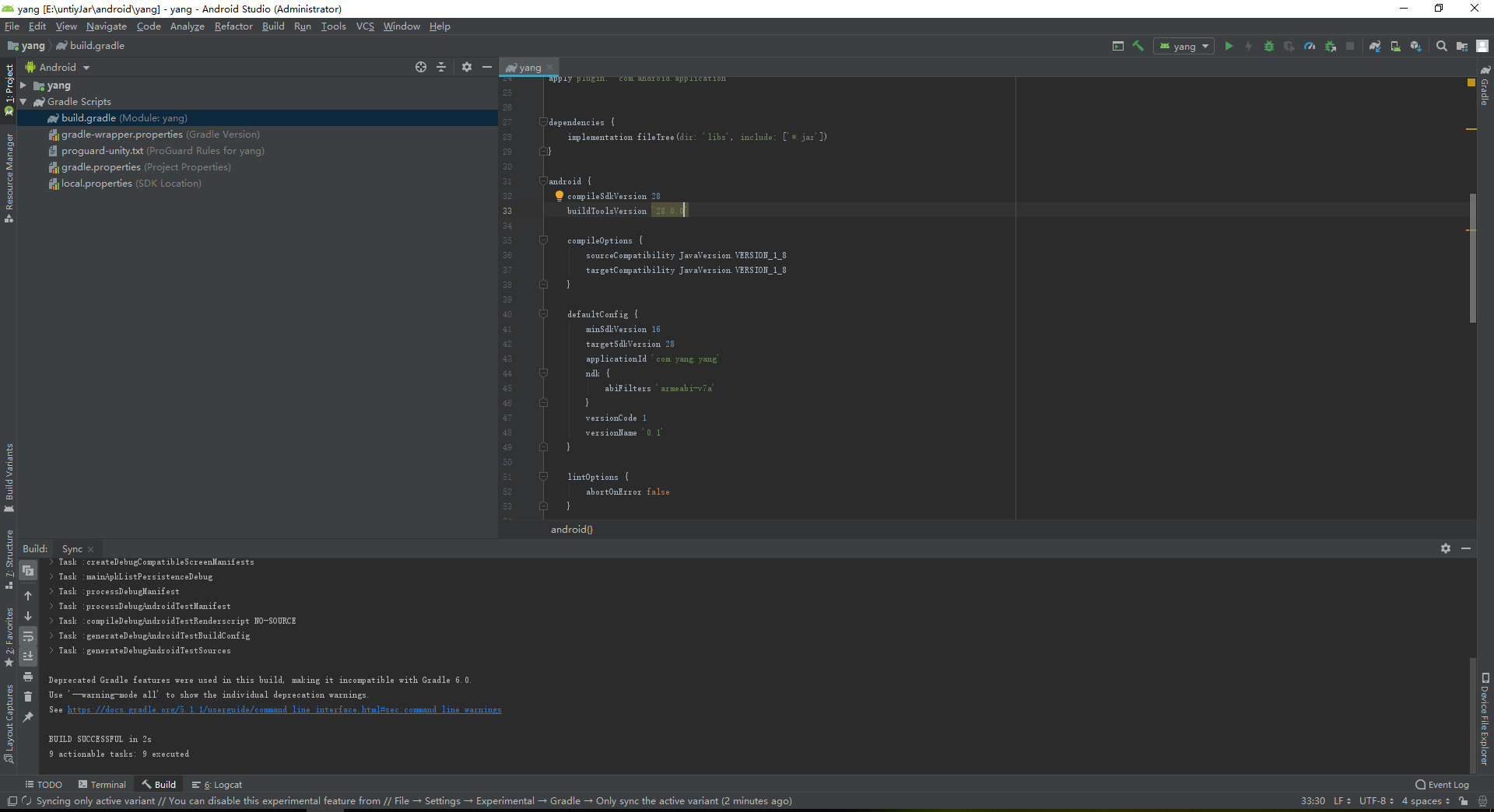Screen dimensions: 1494x812
Task: Toggle scroll to end in Build output
Action: click(x=28, y=656)
